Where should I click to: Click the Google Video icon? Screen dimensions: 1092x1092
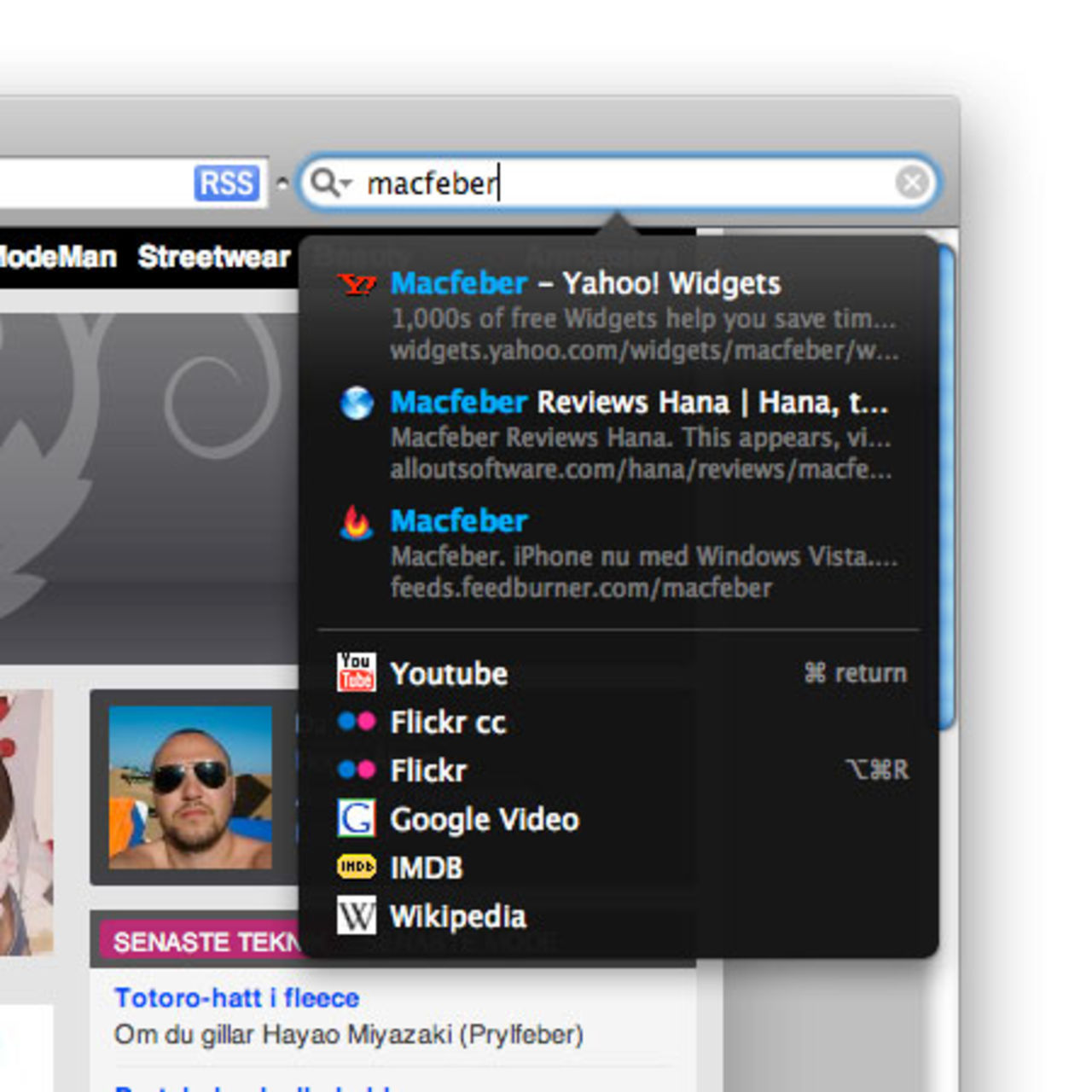click(356, 819)
